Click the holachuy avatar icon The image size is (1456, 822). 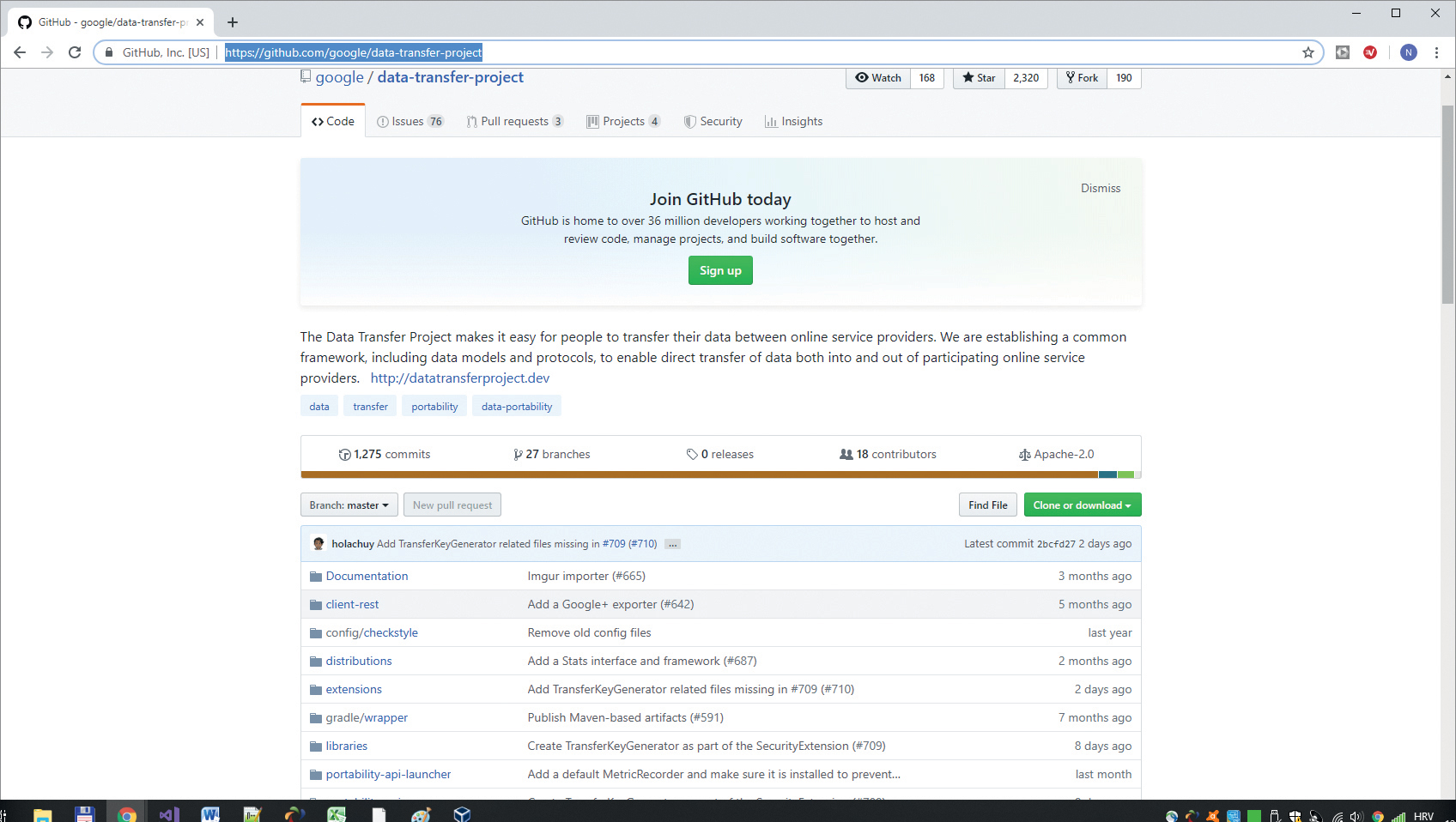(318, 543)
